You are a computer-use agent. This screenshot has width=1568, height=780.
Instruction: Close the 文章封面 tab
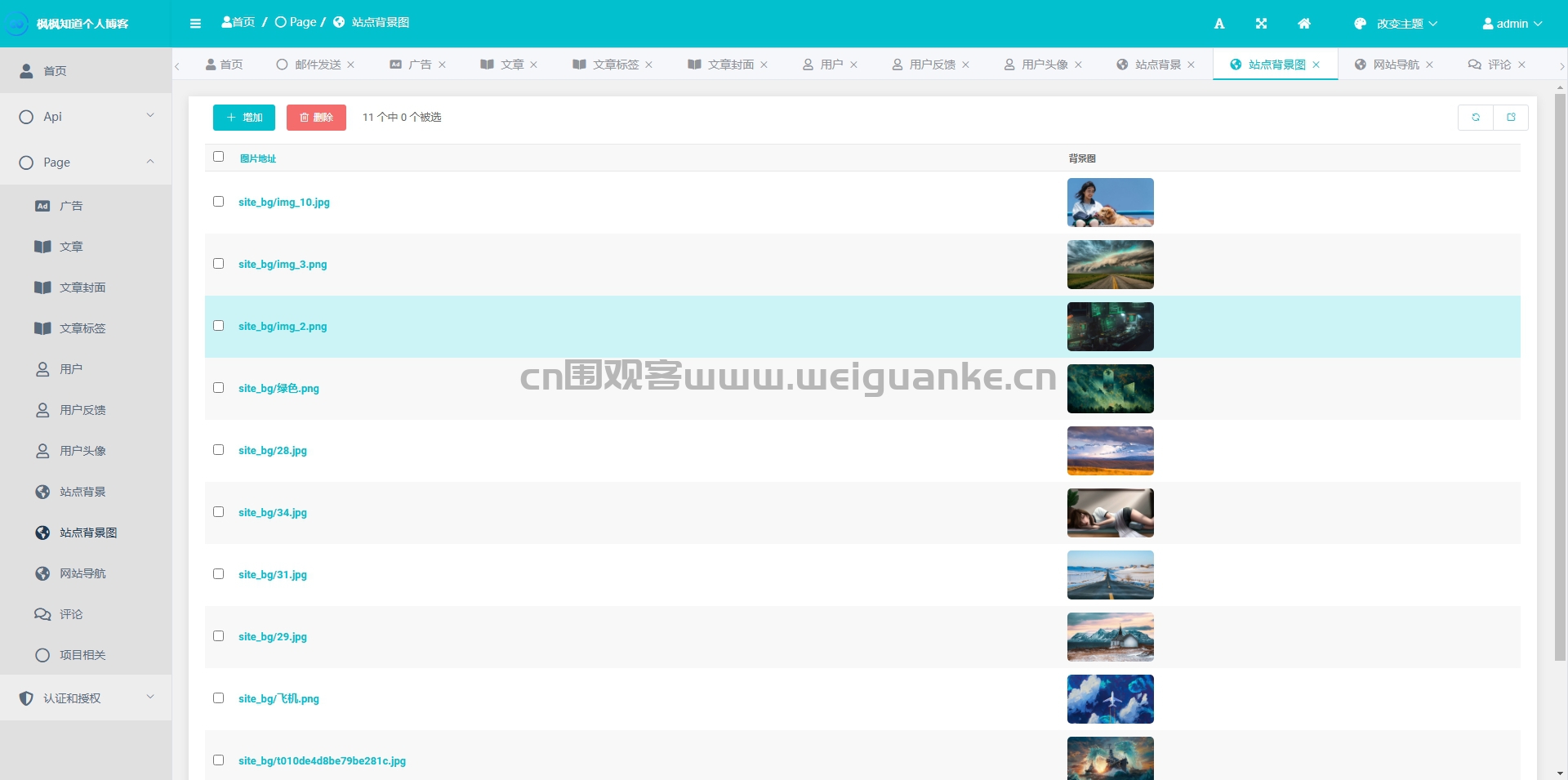[764, 65]
